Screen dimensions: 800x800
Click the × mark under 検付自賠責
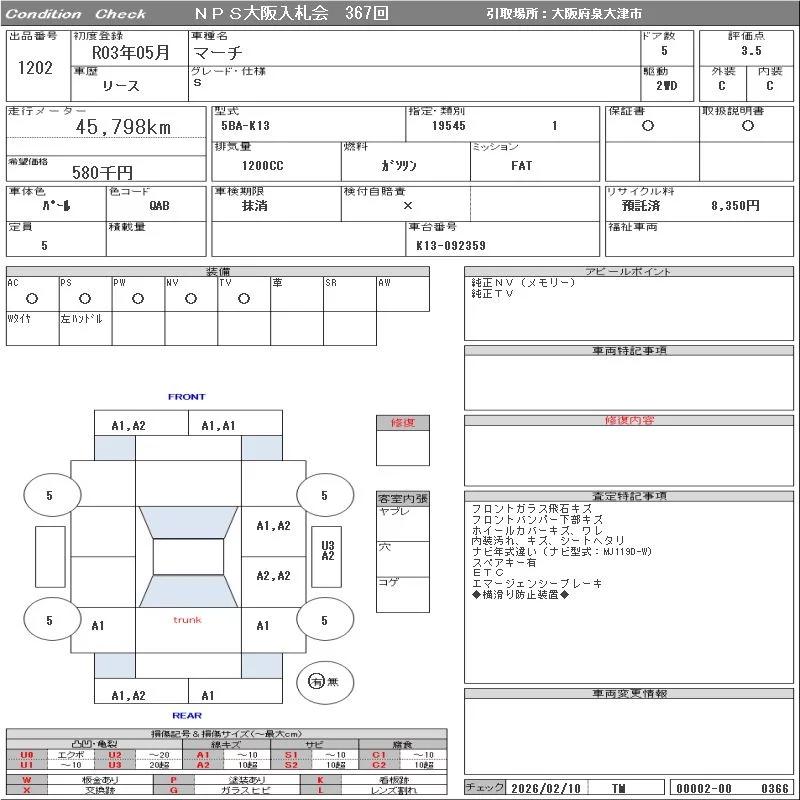click(x=407, y=205)
